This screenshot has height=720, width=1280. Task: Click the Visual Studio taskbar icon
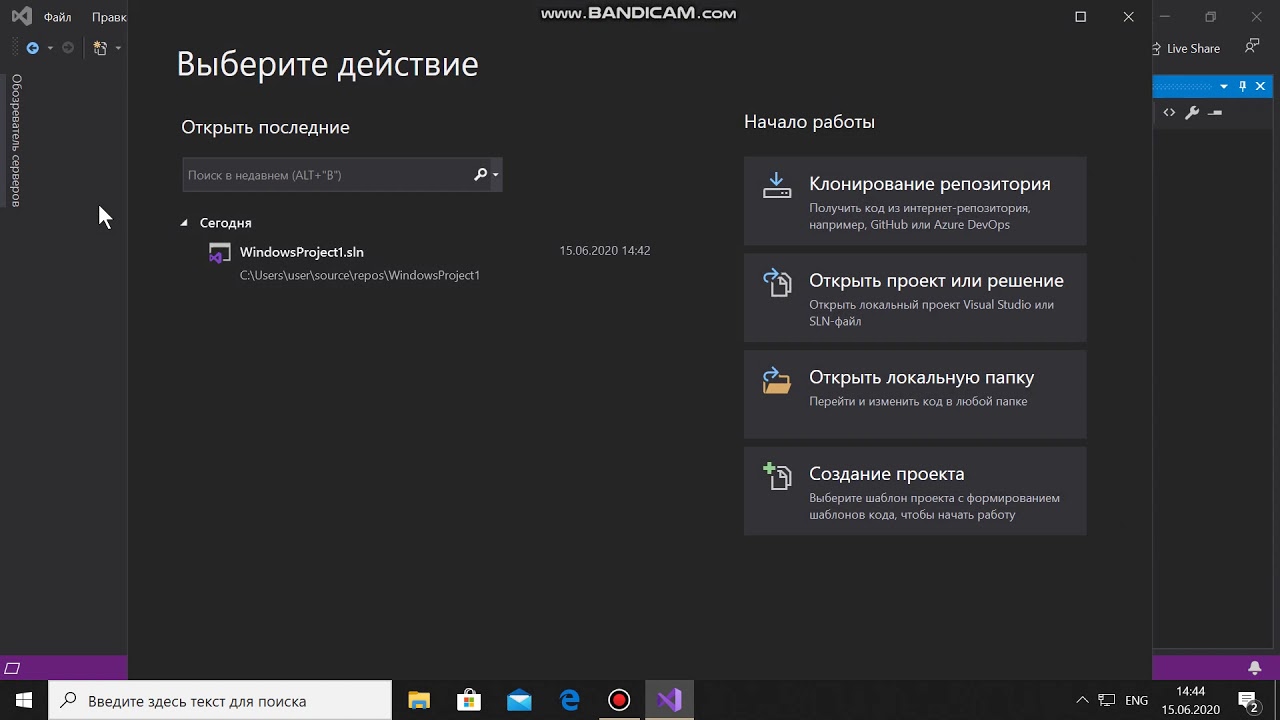click(669, 701)
